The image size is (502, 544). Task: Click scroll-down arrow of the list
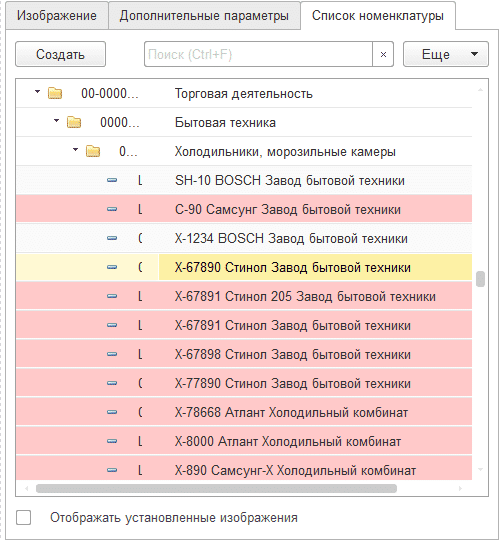[x=480, y=469]
